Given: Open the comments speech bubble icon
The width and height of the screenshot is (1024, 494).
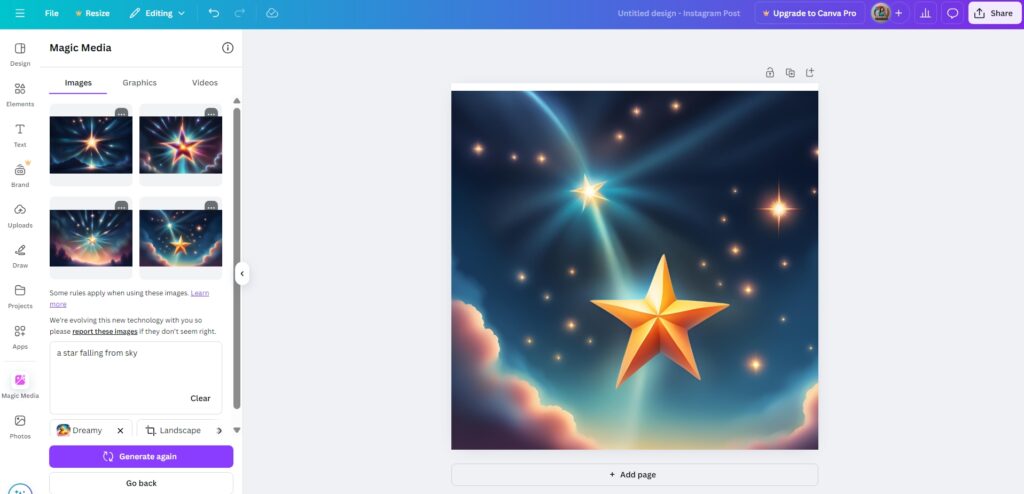Looking at the screenshot, I should pos(952,13).
